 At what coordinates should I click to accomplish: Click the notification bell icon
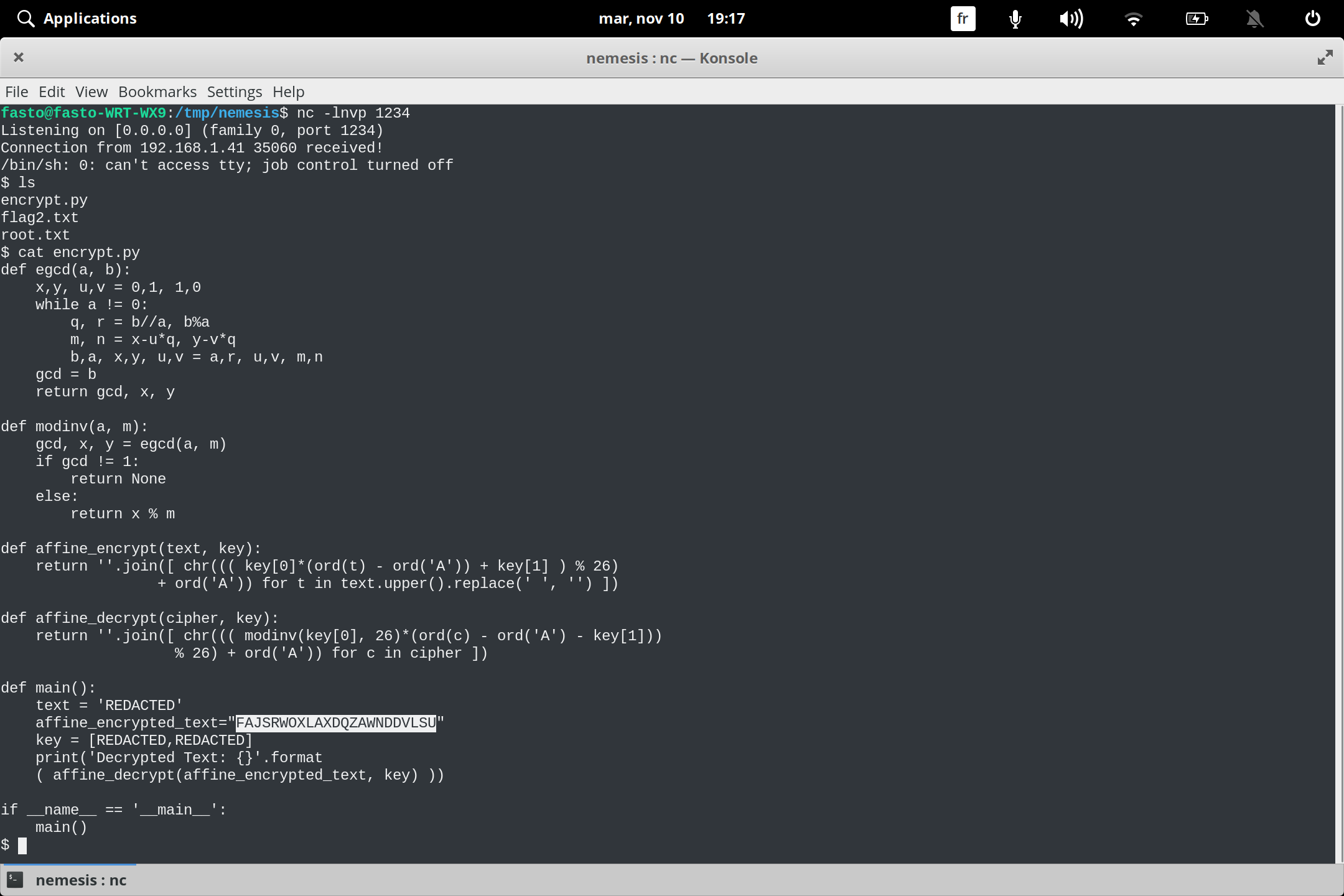pyautogui.click(x=1254, y=19)
